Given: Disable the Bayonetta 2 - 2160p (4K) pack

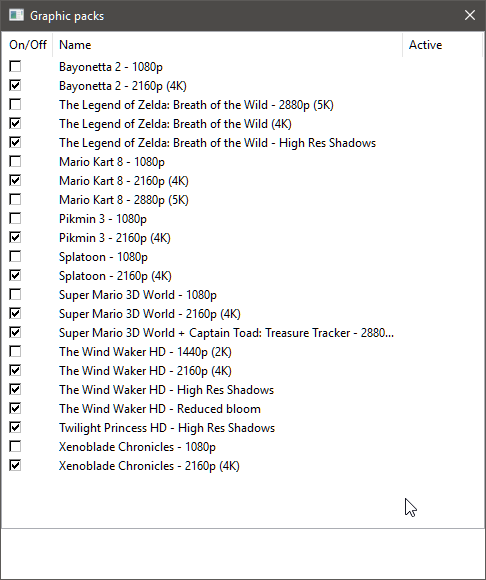Looking at the screenshot, I should click(x=15, y=85).
